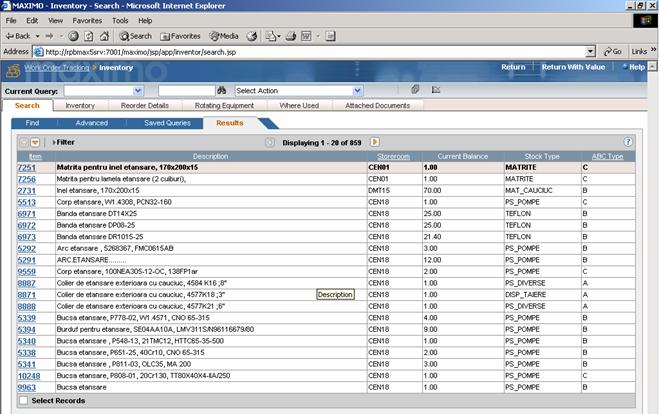Open the Favorites menu
The height and width of the screenshot is (414, 659).
pyautogui.click(x=87, y=21)
